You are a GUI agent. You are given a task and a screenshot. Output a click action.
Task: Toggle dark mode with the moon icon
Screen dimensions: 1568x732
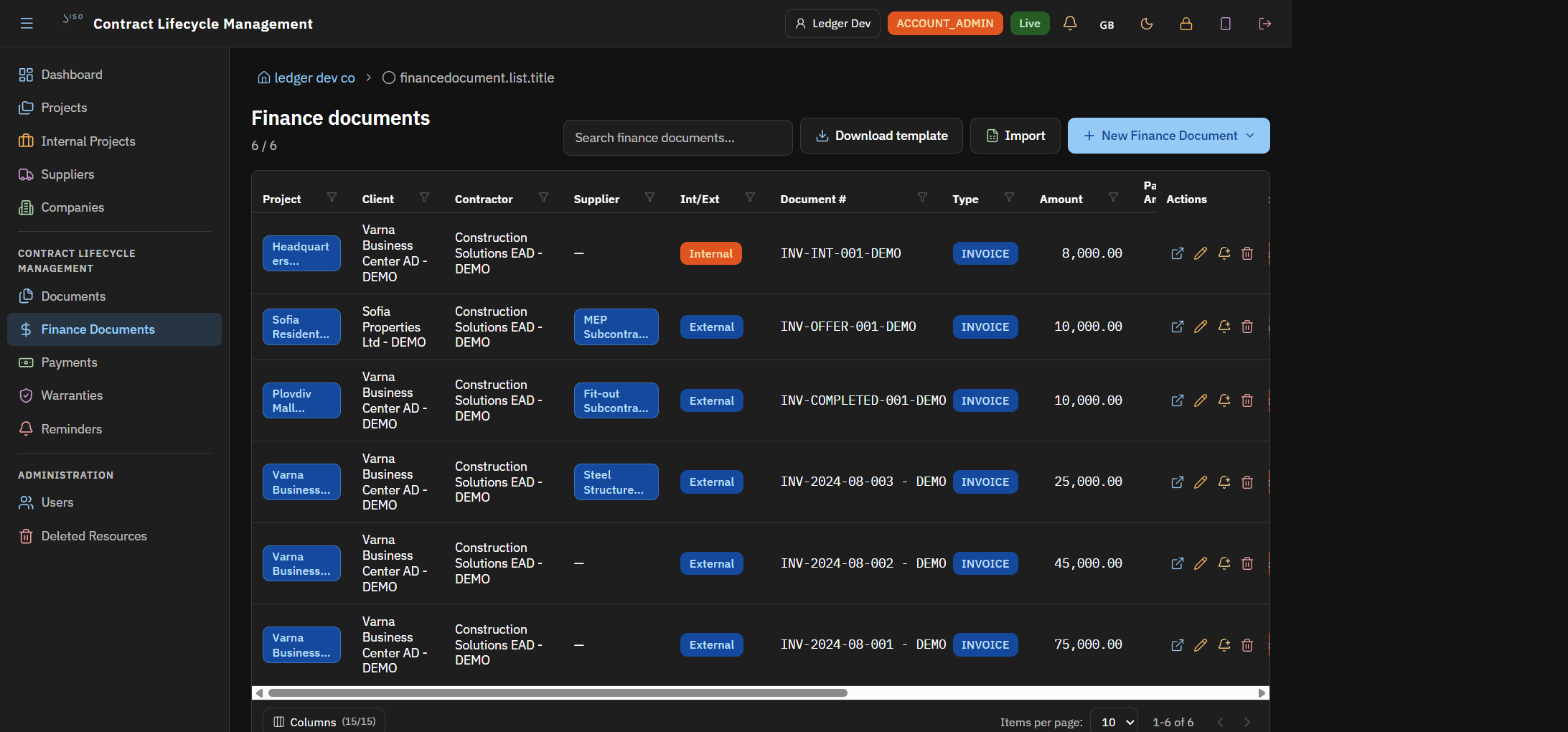coord(1147,24)
